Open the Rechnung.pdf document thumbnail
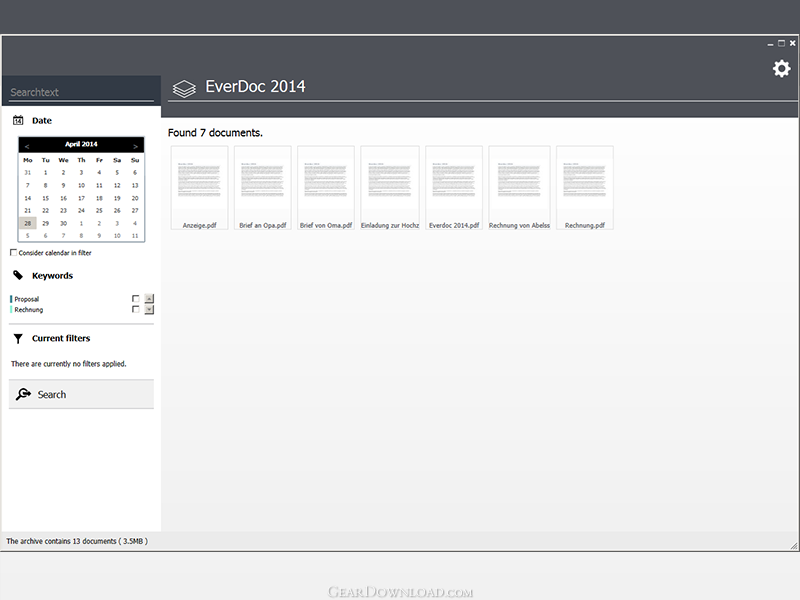This screenshot has height=600, width=800. point(585,188)
